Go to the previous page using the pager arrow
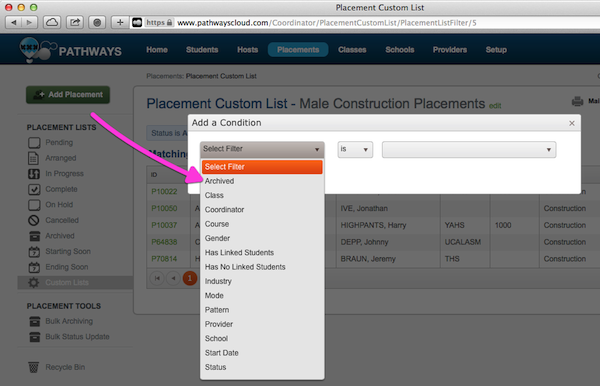The image size is (600, 386). [x=173, y=278]
